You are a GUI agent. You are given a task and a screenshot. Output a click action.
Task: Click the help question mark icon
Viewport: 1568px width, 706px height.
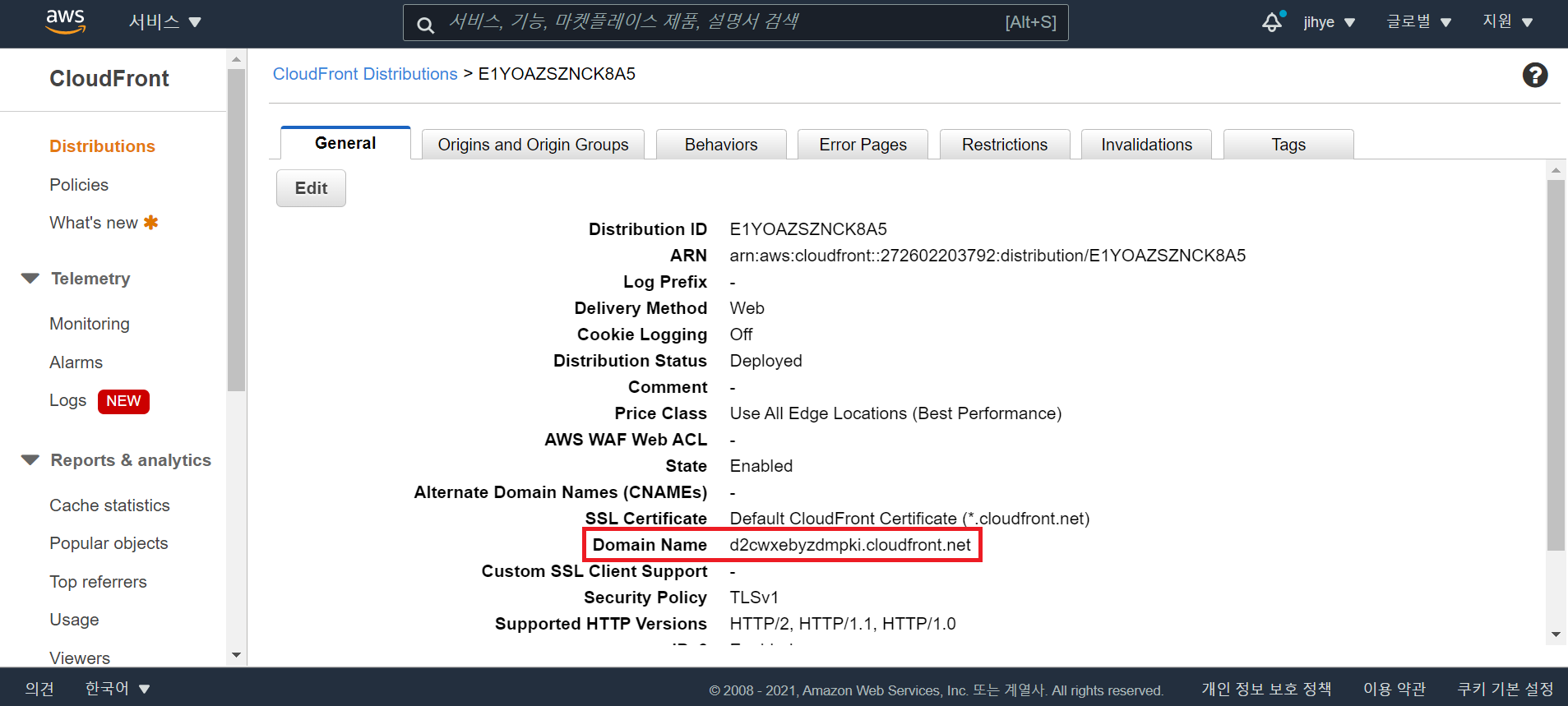tap(1534, 75)
